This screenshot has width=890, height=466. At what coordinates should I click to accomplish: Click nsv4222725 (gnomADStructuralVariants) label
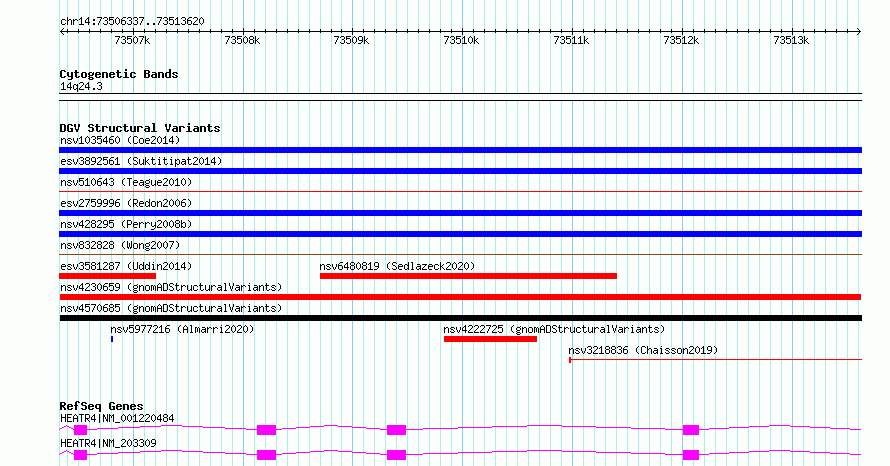(554, 329)
